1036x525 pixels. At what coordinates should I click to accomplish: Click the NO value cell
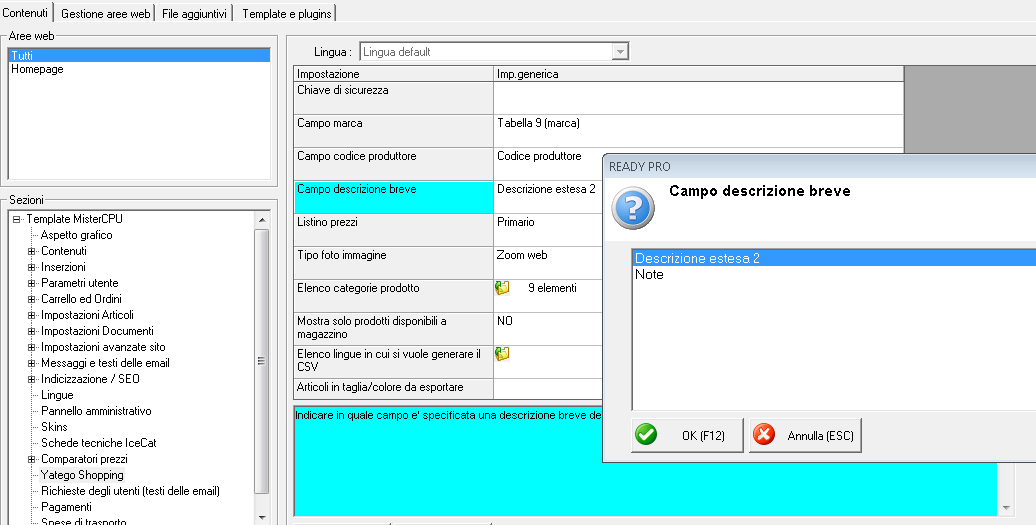(x=548, y=329)
